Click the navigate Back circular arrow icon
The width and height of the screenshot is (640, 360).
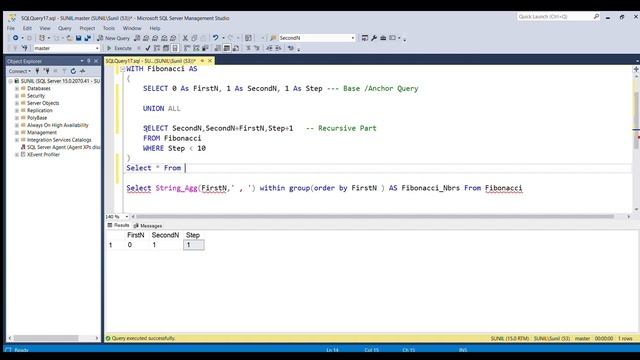[x=15, y=38]
